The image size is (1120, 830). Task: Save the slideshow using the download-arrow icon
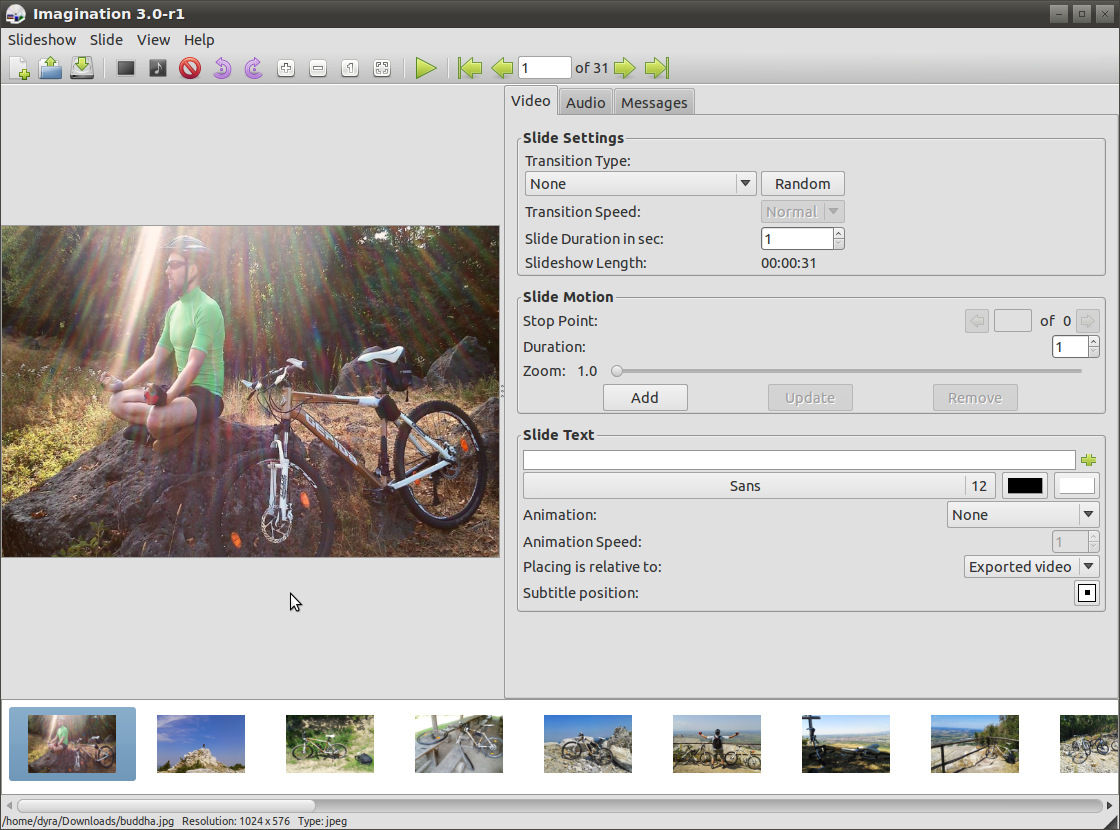click(82, 68)
